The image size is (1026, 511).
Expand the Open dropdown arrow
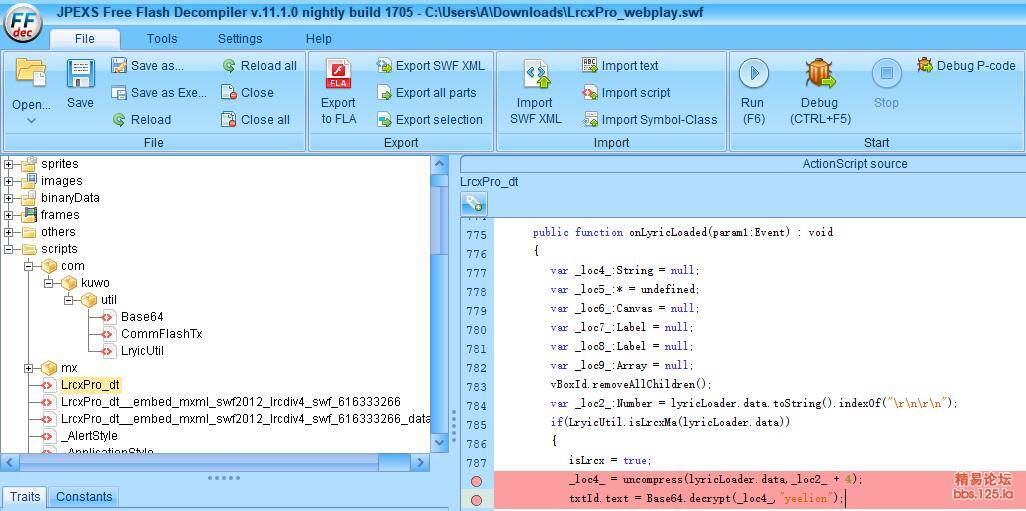[x=31, y=120]
